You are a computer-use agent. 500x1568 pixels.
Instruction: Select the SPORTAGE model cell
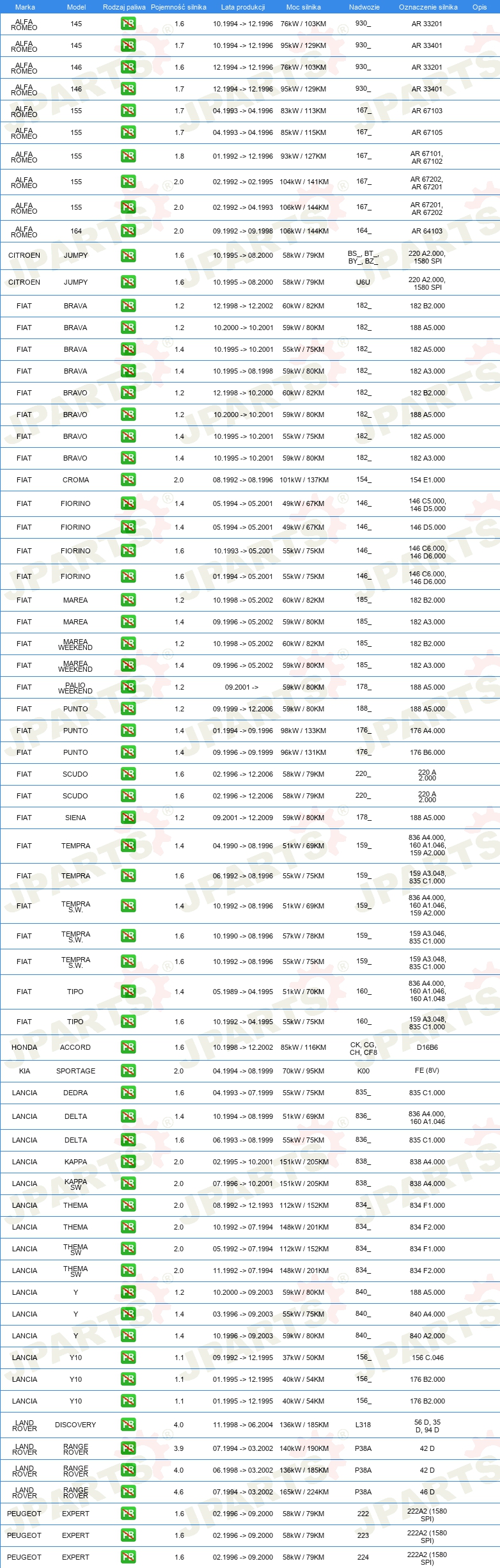[x=75, y=1071]
